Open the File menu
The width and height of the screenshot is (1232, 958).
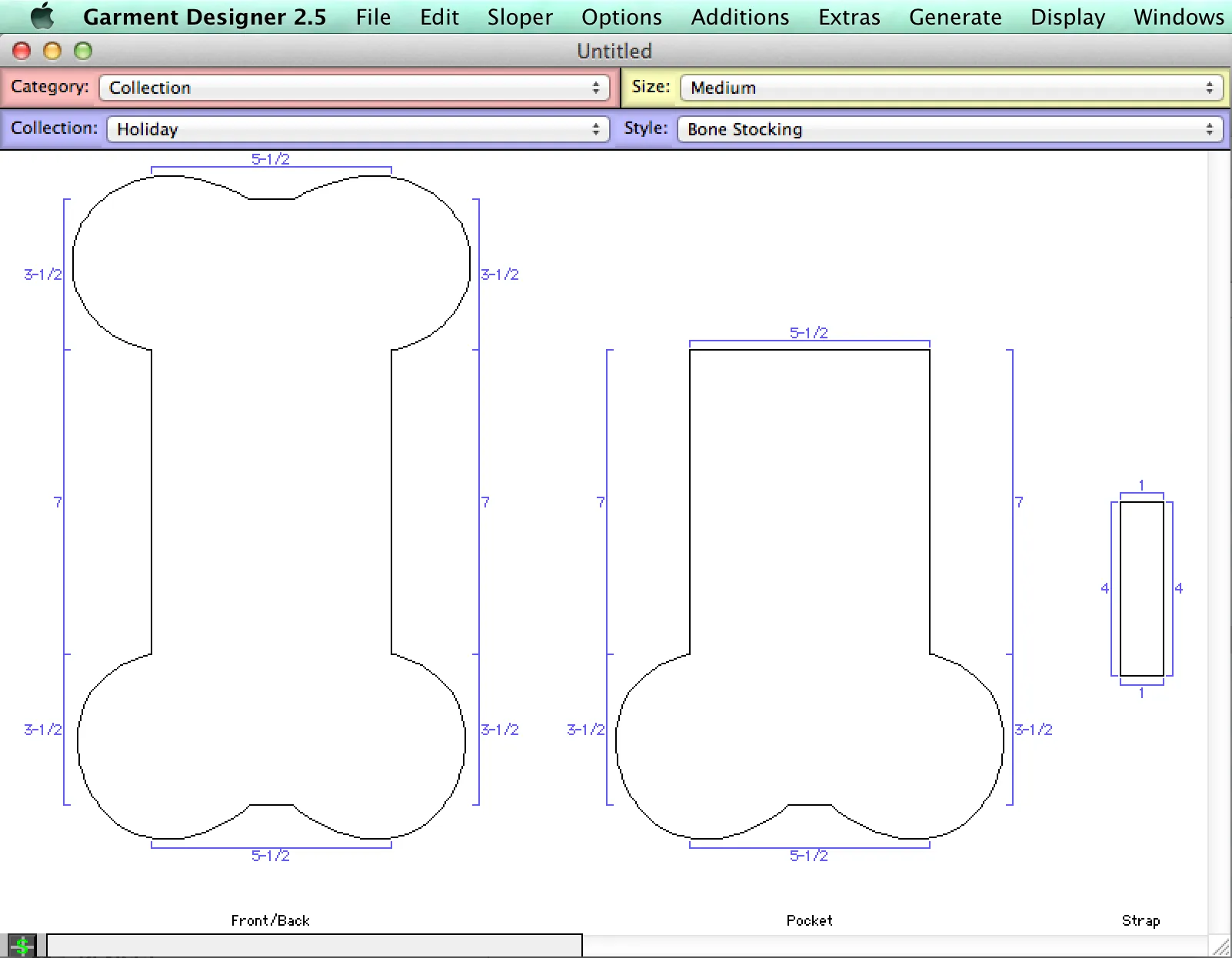pyautogui.click(x=373, y=17)
